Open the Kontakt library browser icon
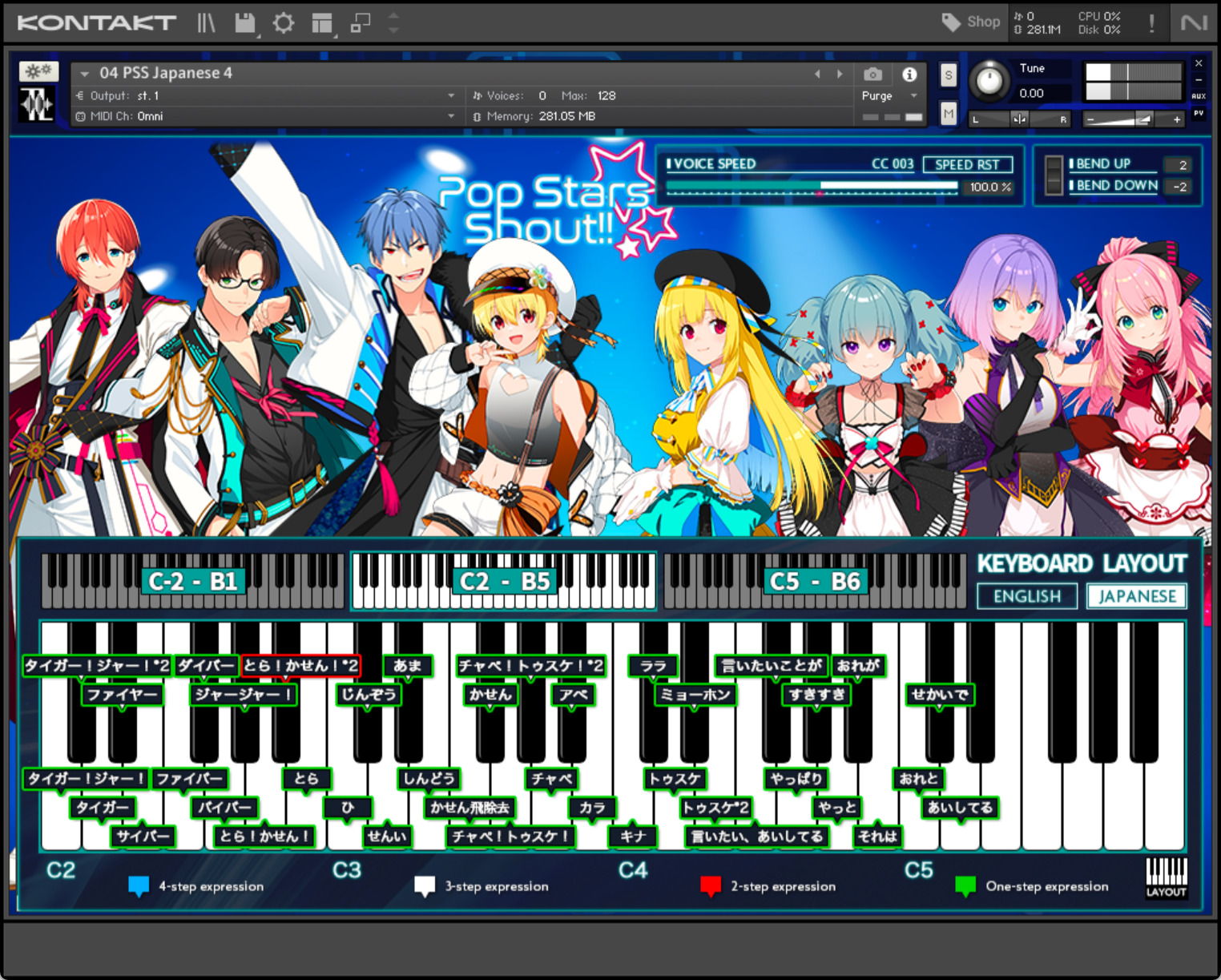 click(x=206, y=22)
